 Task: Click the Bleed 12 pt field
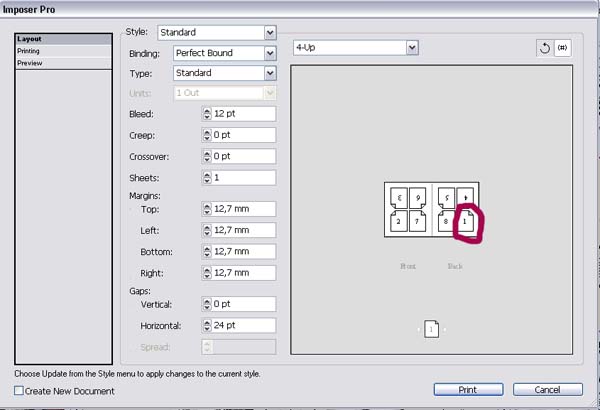pyautogui.click(x=244, y=114)
